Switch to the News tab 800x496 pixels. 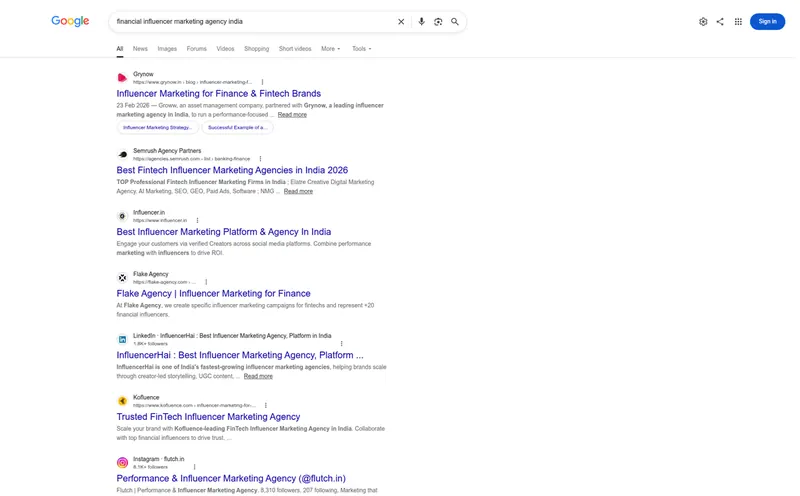click(x=140, y=49)
